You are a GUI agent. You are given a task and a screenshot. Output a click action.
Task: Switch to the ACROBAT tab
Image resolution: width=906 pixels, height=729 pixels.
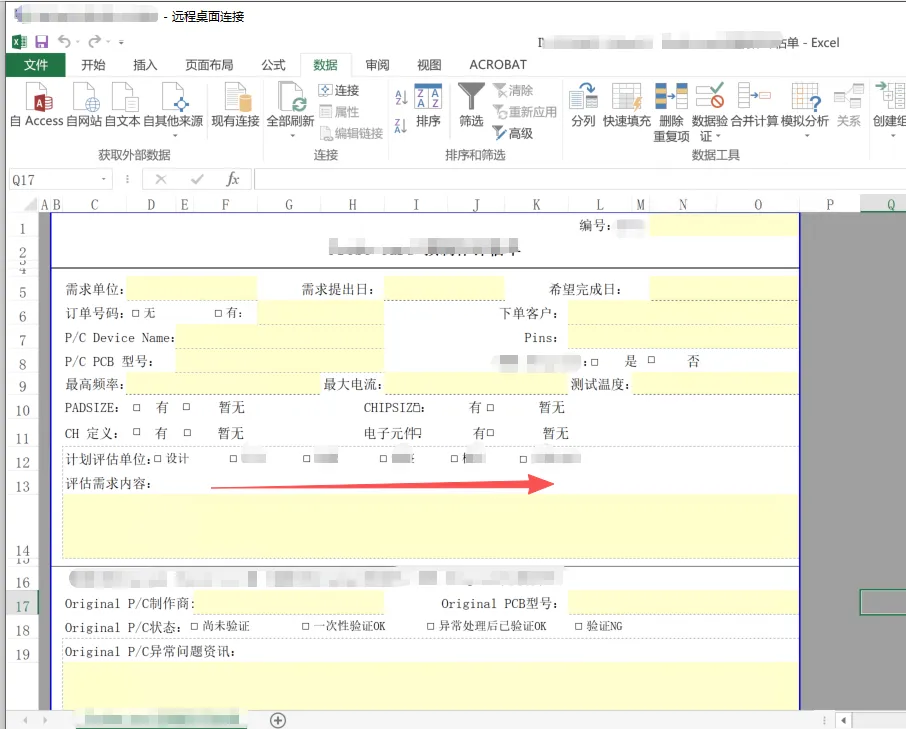pyautogui.click(x=498, y=65)
